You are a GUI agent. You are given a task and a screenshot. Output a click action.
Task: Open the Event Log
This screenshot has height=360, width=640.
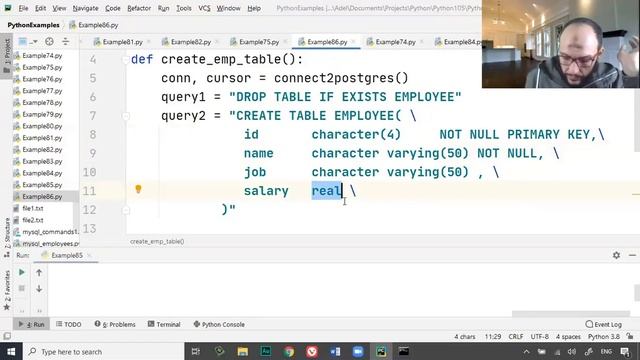coord(603,324)
